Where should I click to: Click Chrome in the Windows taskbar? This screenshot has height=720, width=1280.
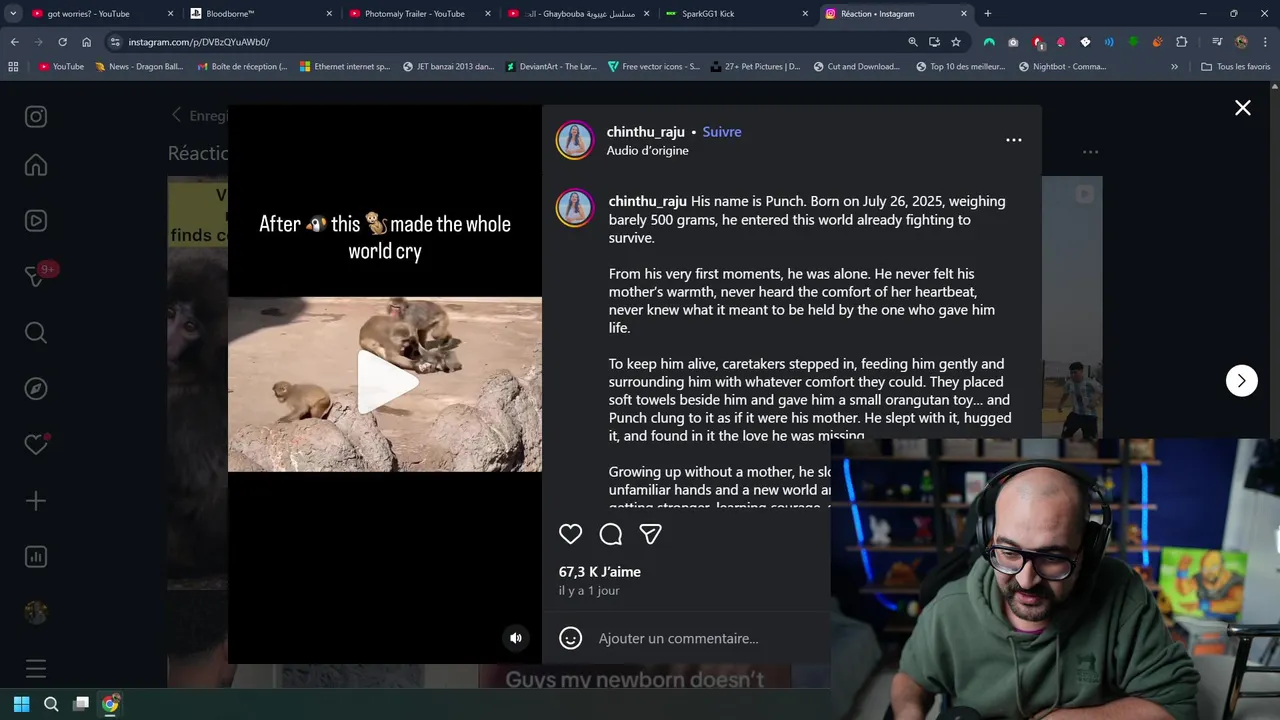point(111,704)
